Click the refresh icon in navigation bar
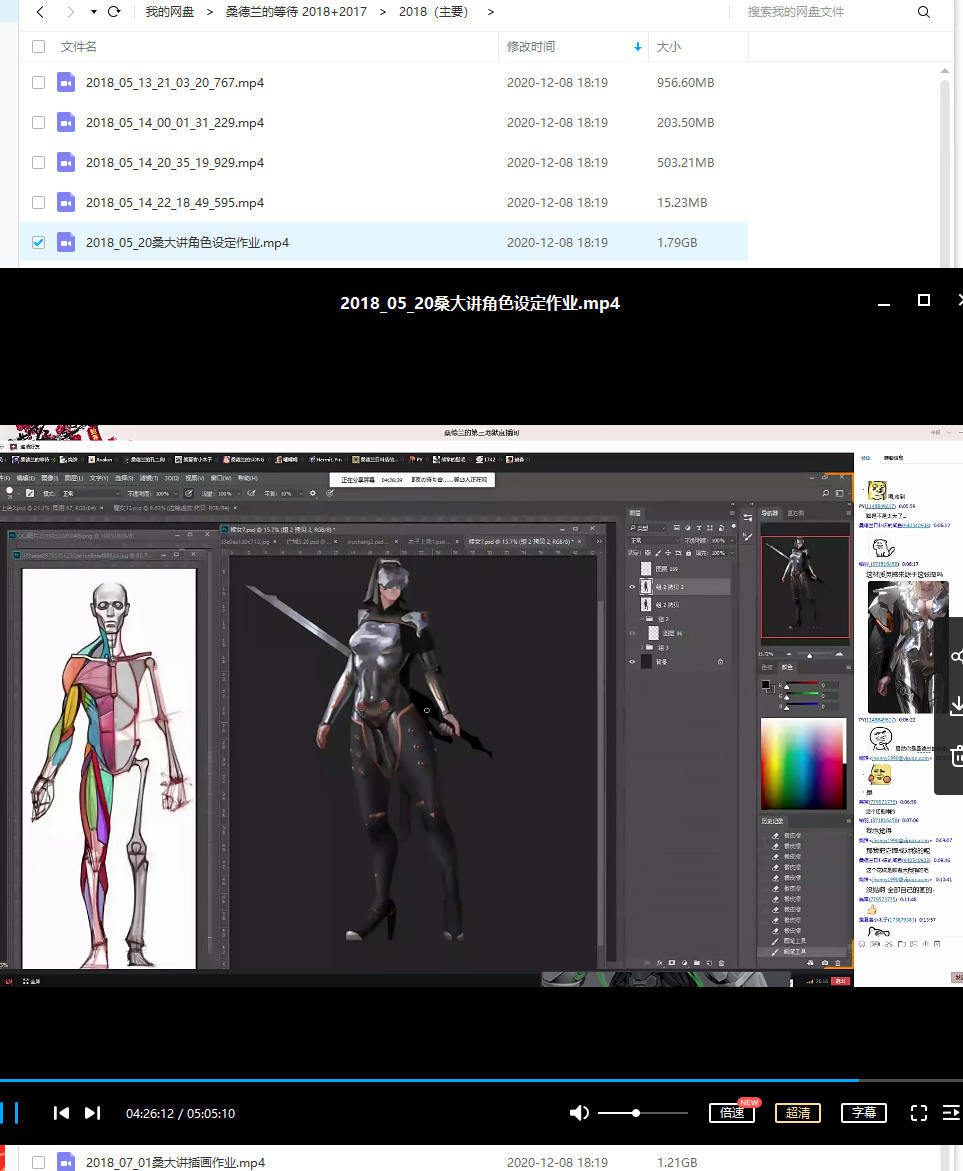This screenshot has height=1171, width=963. (114, 12)
